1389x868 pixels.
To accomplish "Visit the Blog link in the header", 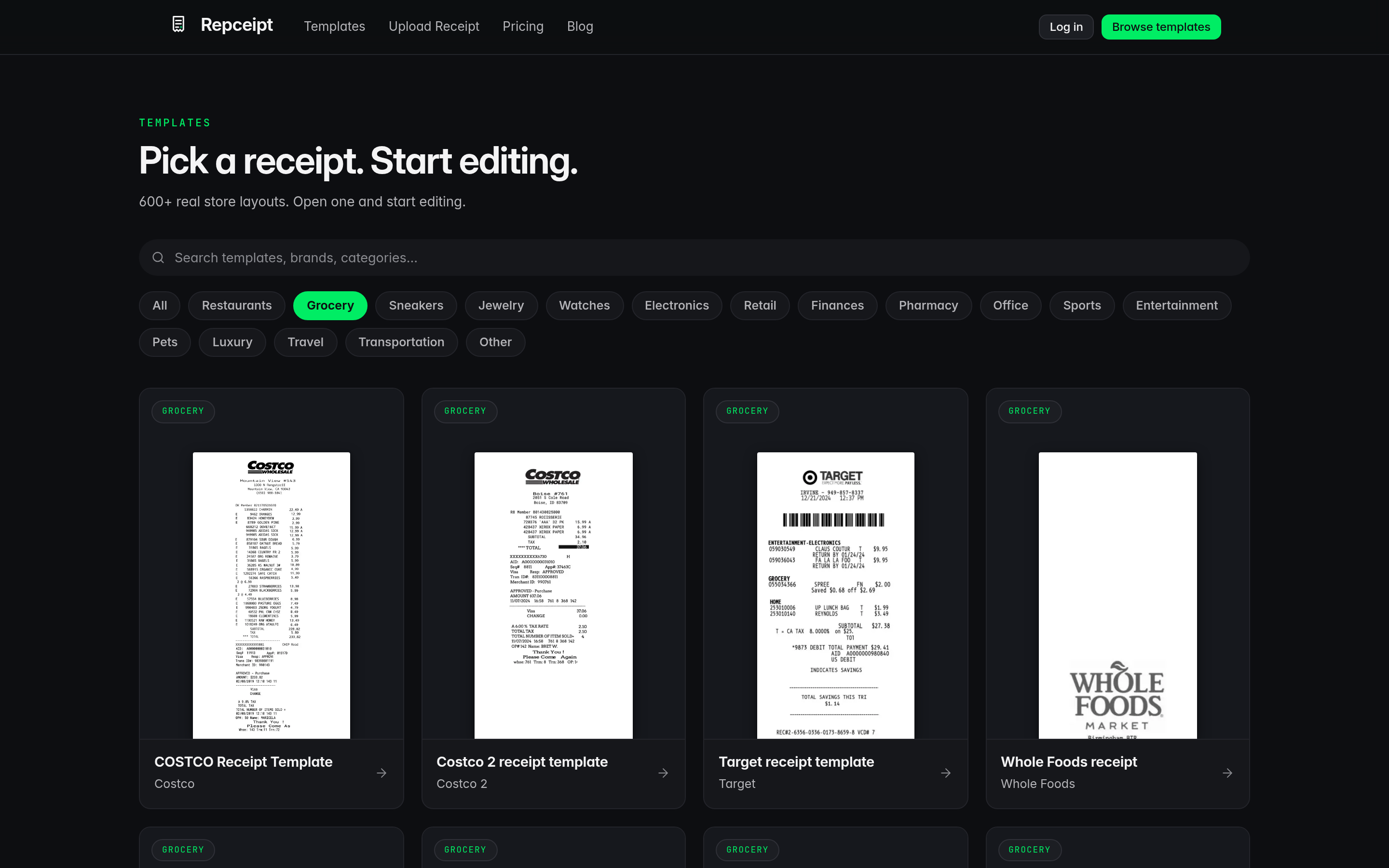I will coord(580,27).
